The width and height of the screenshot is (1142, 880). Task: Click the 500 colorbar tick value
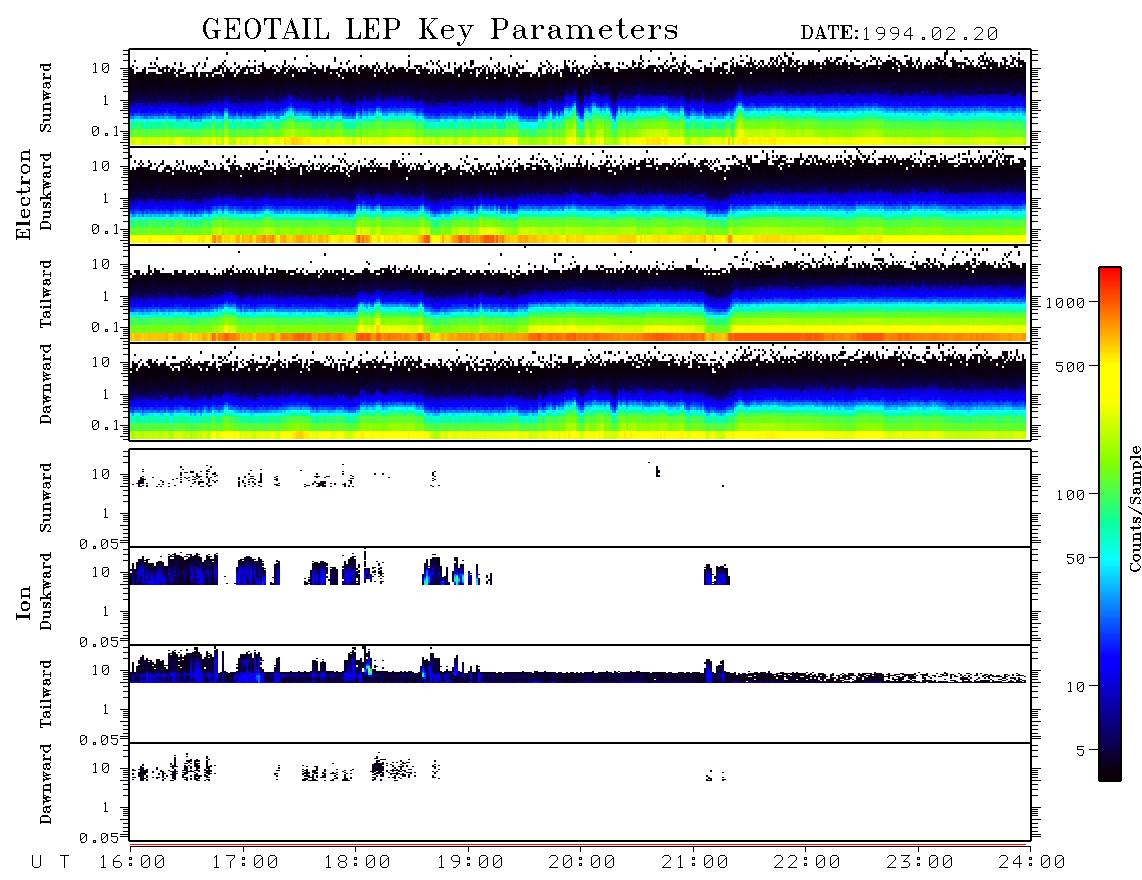(x=1071, y=366)
